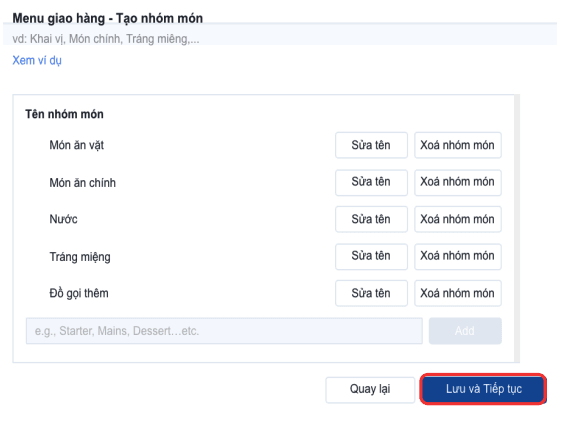Go back with Quay lại

[x=370, y=390]
